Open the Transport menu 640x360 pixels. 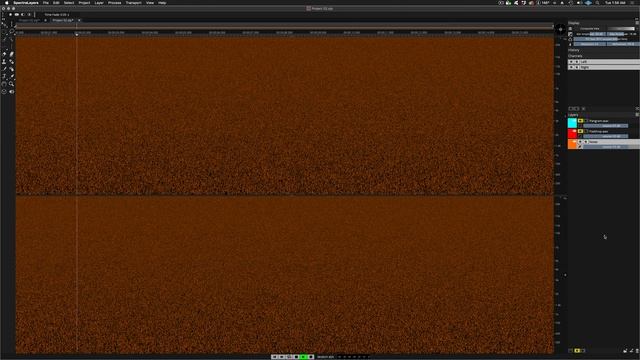point(133,3)
